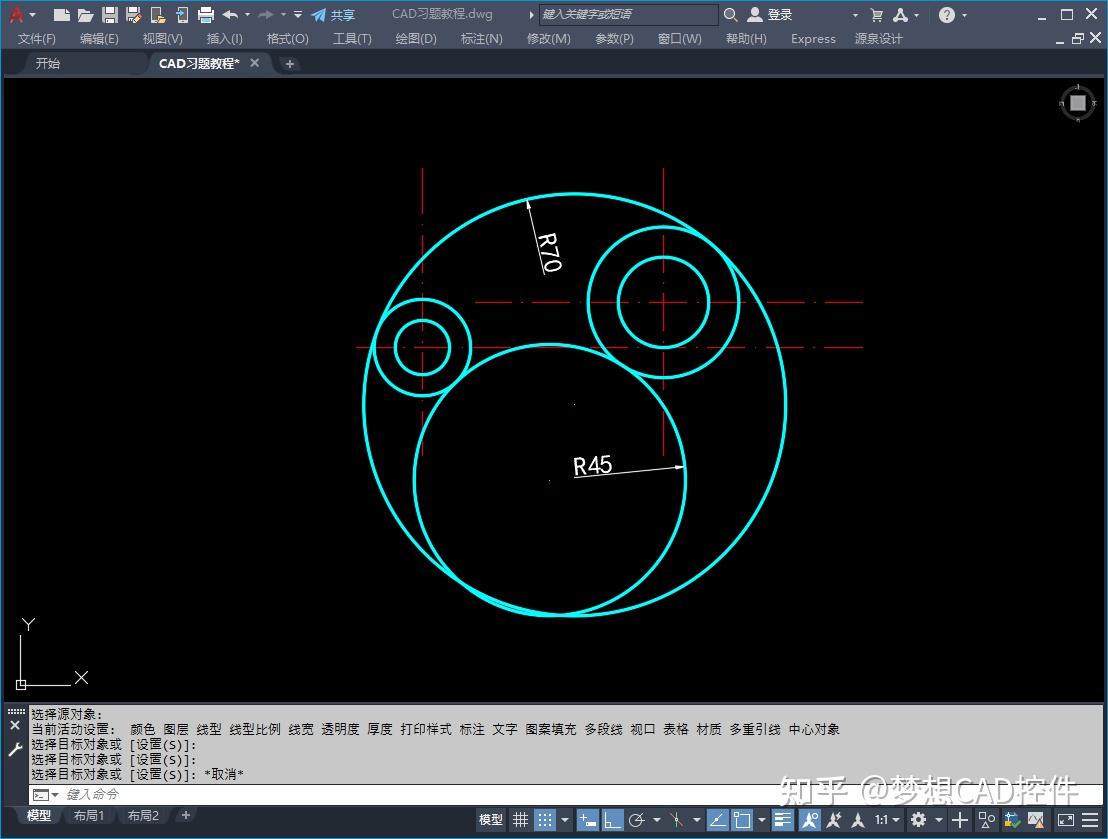Expand the Help question mark dropdown arrow
This screenshot has height=839, width=1108.
point(965,15)
